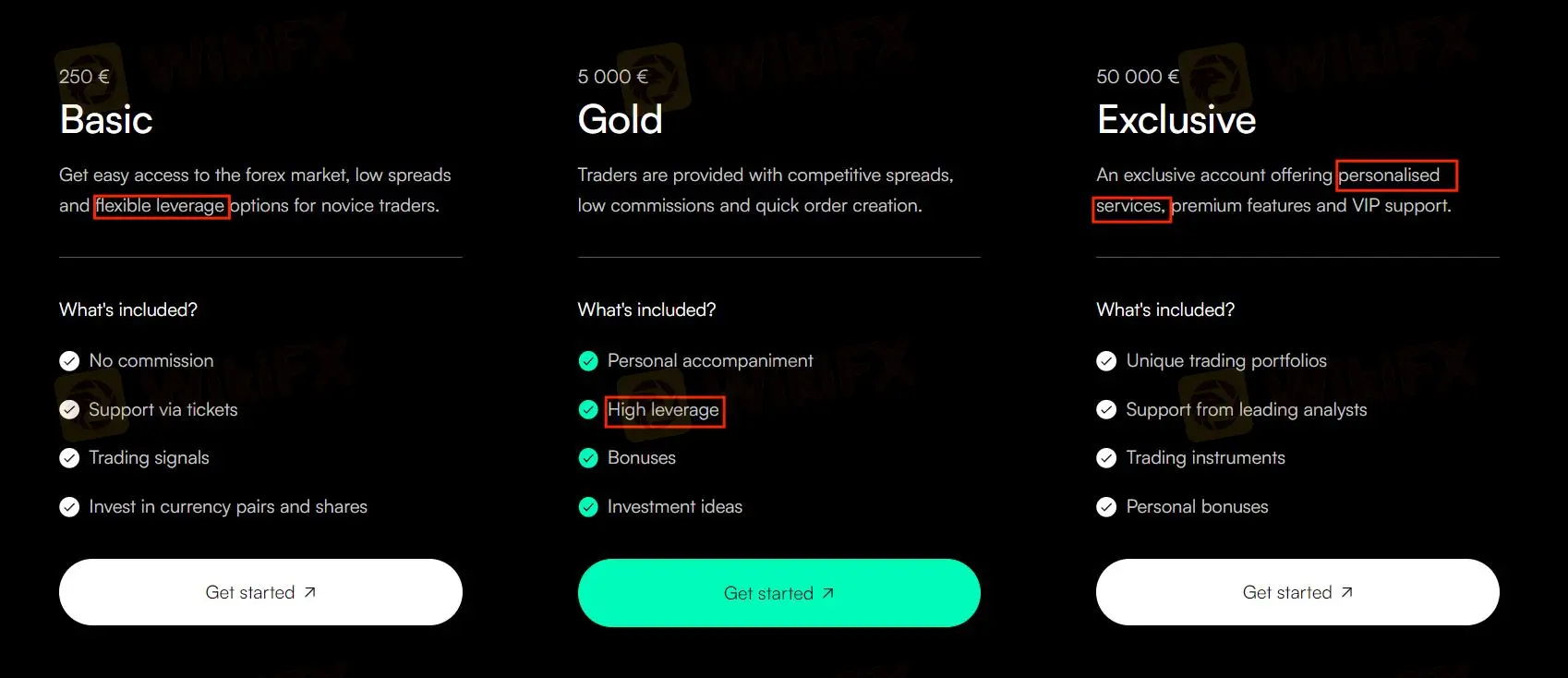The height and width of the screenshot is (678, 1568).
Task: Click the checkmark icon beside Support via tickets
Action: [69, 410]
